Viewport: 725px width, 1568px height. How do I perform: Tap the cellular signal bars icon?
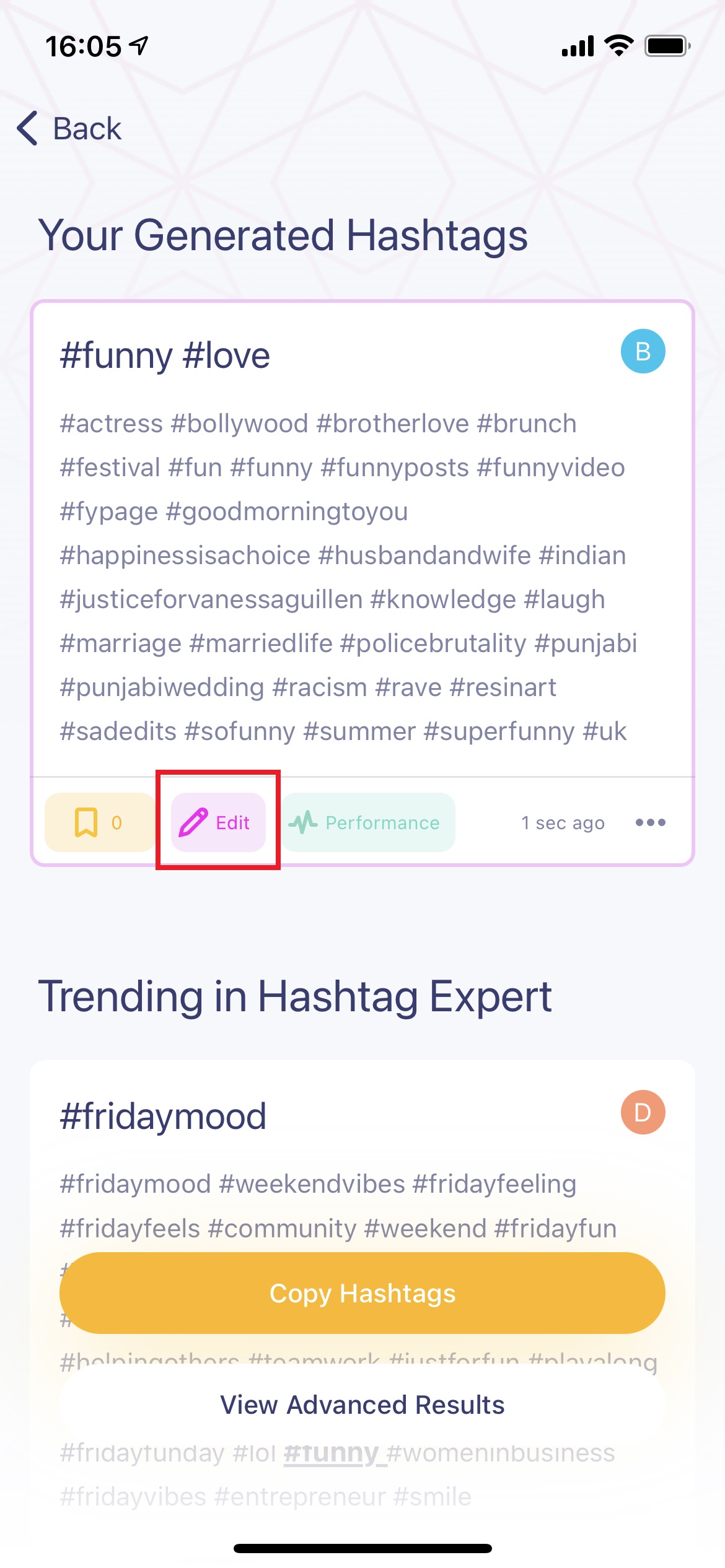[x=578, y=46]
